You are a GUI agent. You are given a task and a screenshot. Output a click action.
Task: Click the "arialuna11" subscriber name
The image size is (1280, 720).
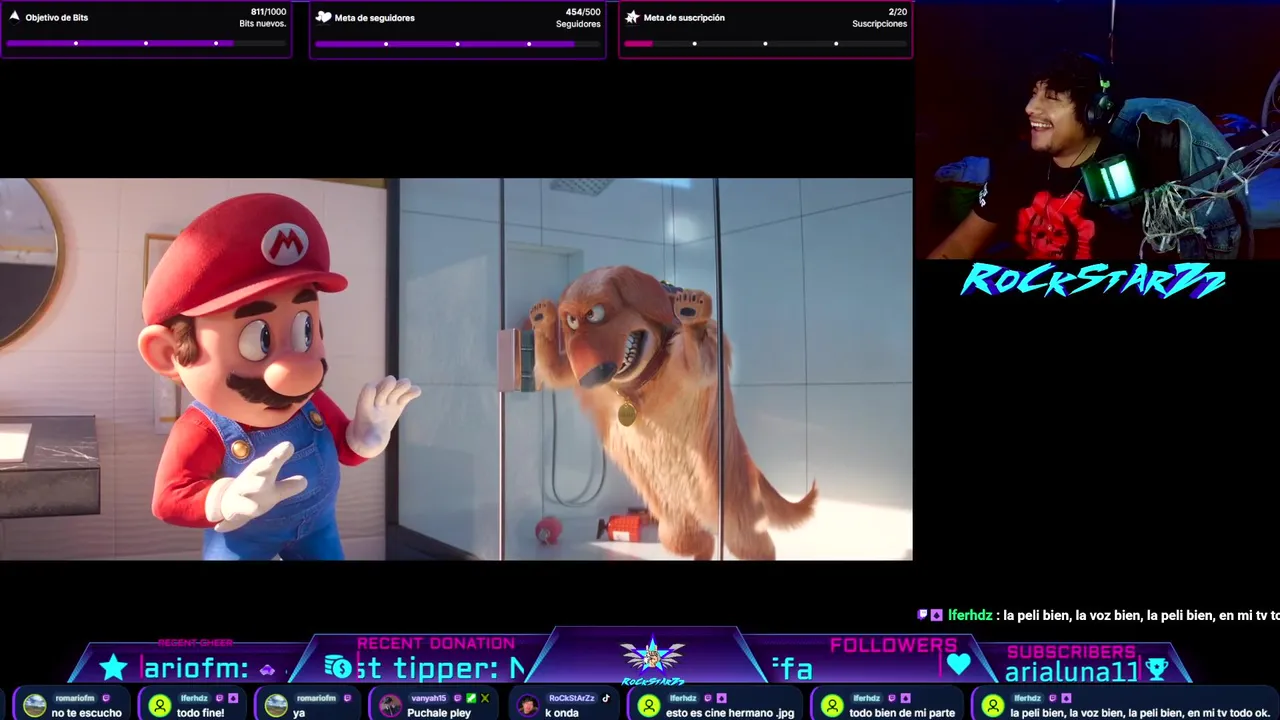[1071, 672]
